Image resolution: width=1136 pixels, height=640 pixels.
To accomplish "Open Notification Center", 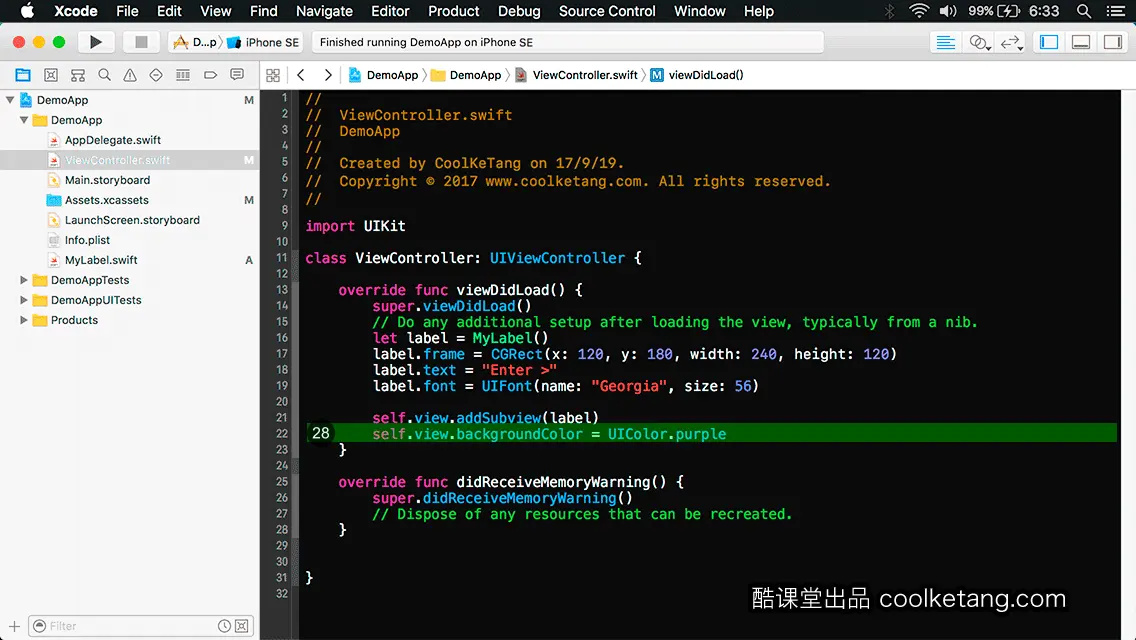I will click(x=1116, y=11).
